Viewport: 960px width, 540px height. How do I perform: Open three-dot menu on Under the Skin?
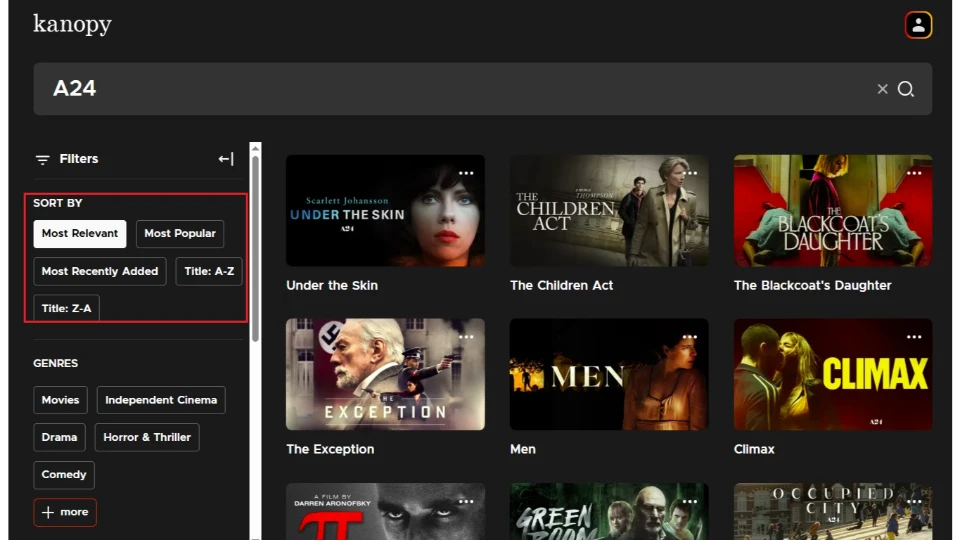click(466, 173)
